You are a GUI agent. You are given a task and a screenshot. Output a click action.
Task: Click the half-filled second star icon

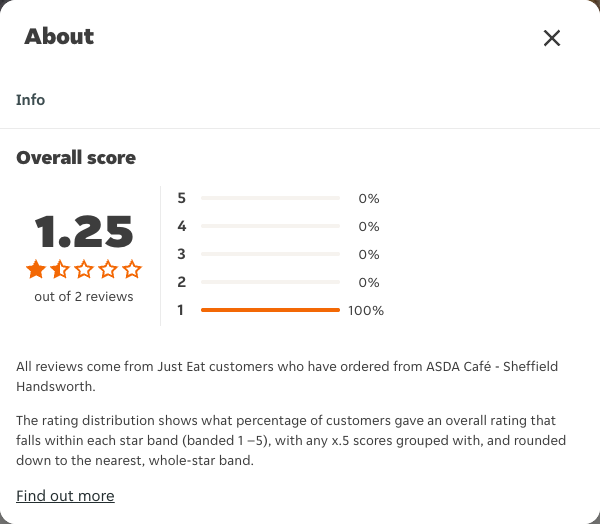60,269
